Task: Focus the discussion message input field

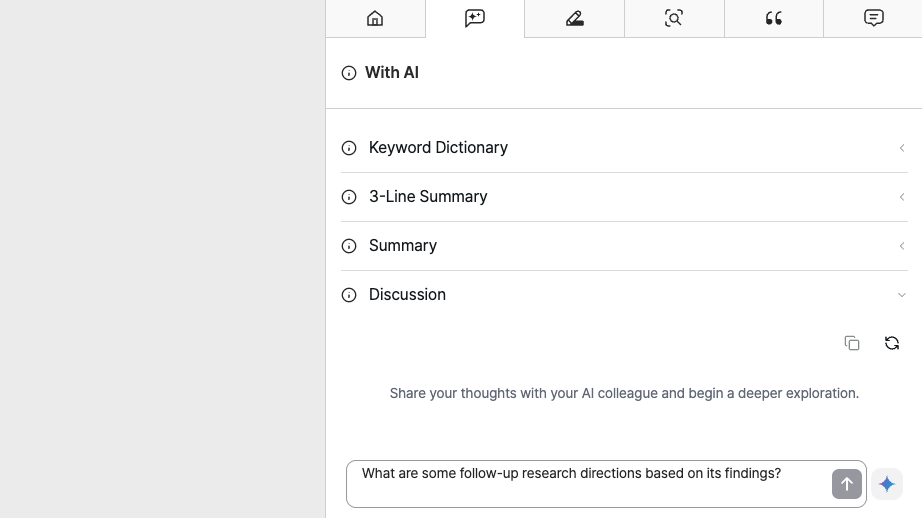Action: coord(589,484)
